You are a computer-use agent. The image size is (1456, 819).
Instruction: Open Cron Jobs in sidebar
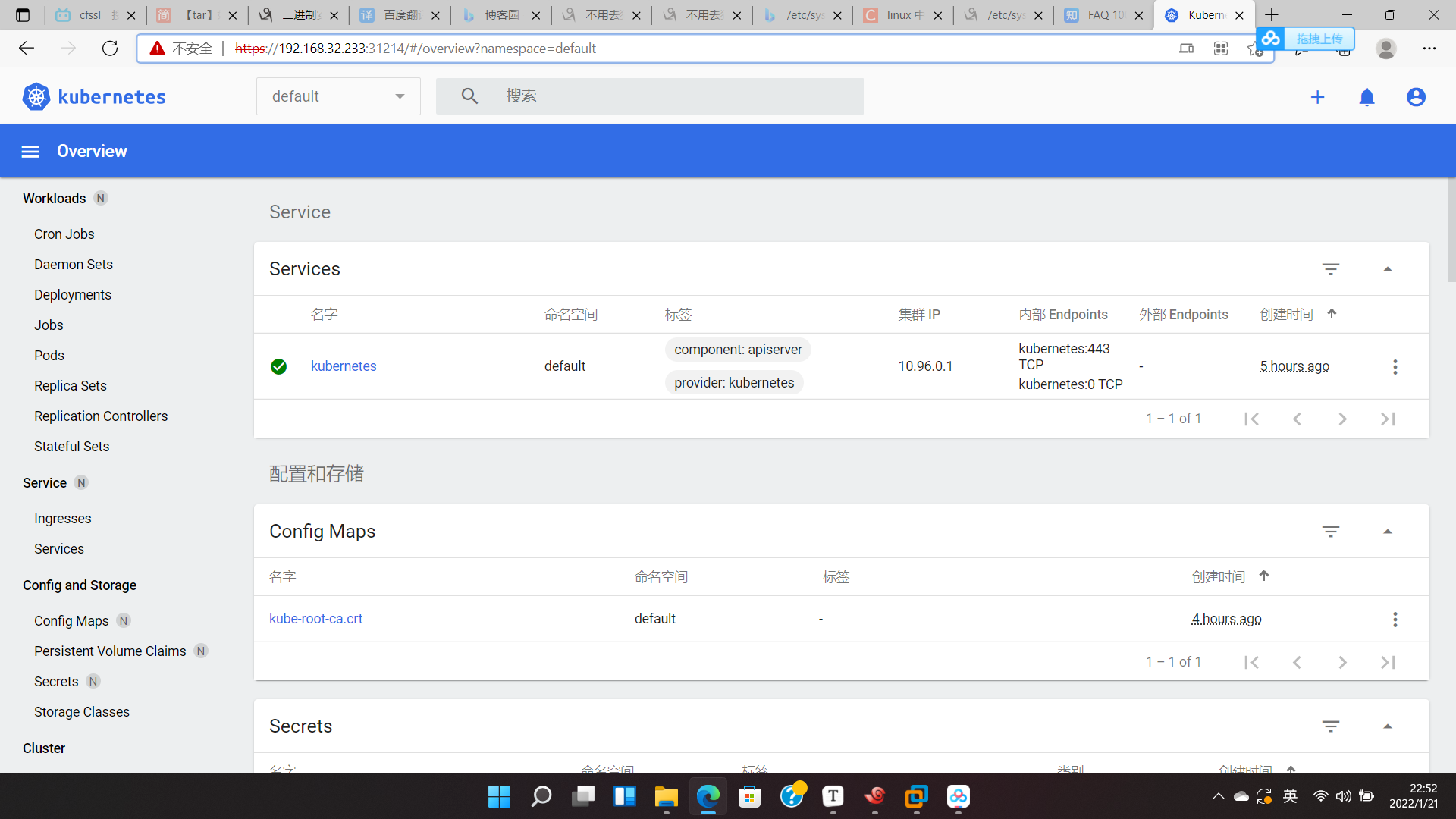click(64, 234)
